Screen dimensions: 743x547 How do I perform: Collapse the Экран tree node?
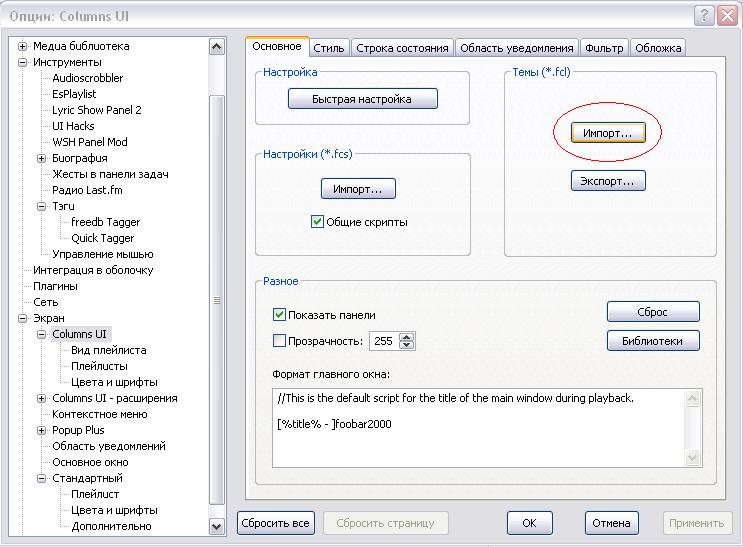click(23, 318)
